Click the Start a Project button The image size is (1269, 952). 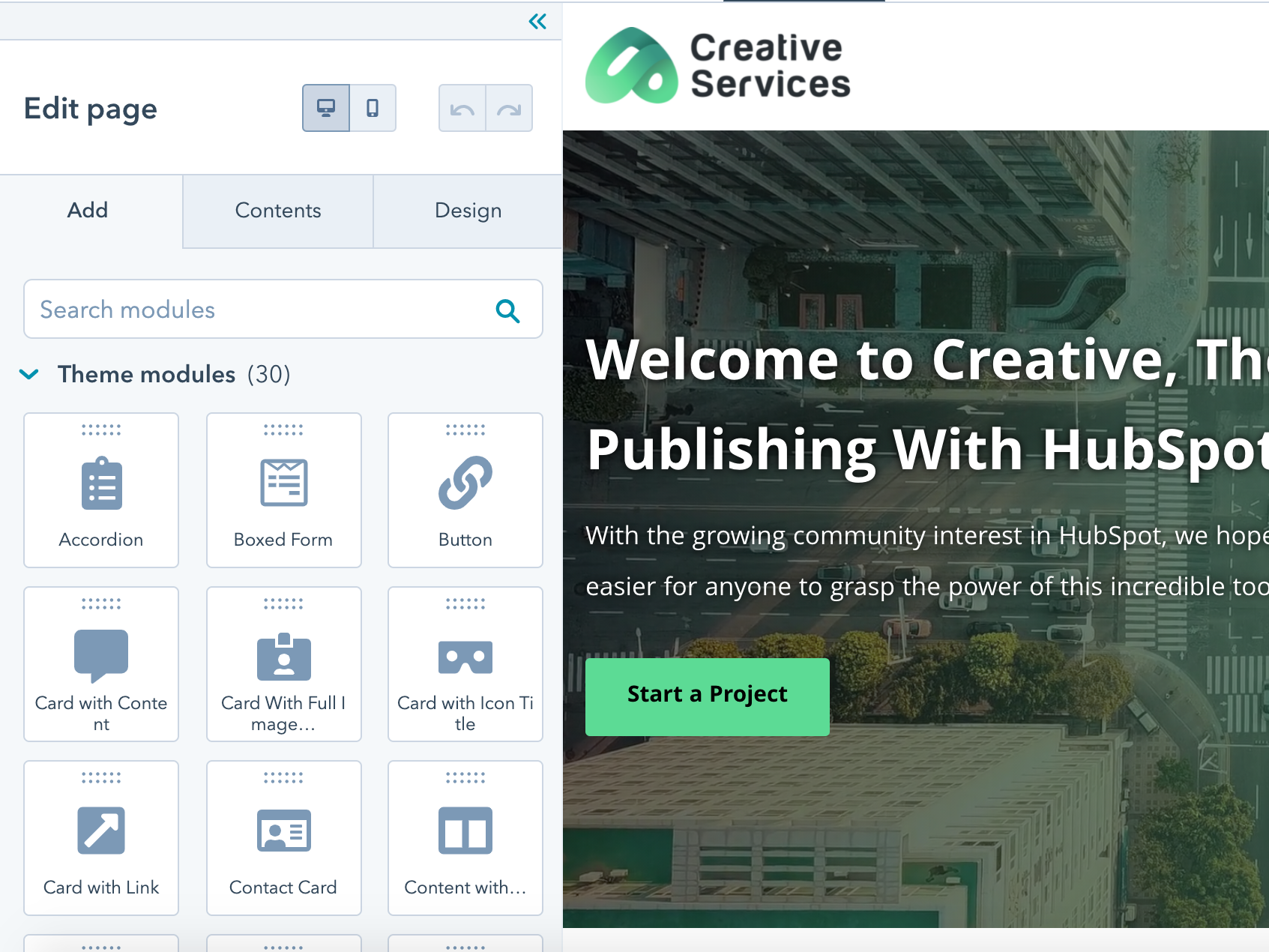coord(707,695)
